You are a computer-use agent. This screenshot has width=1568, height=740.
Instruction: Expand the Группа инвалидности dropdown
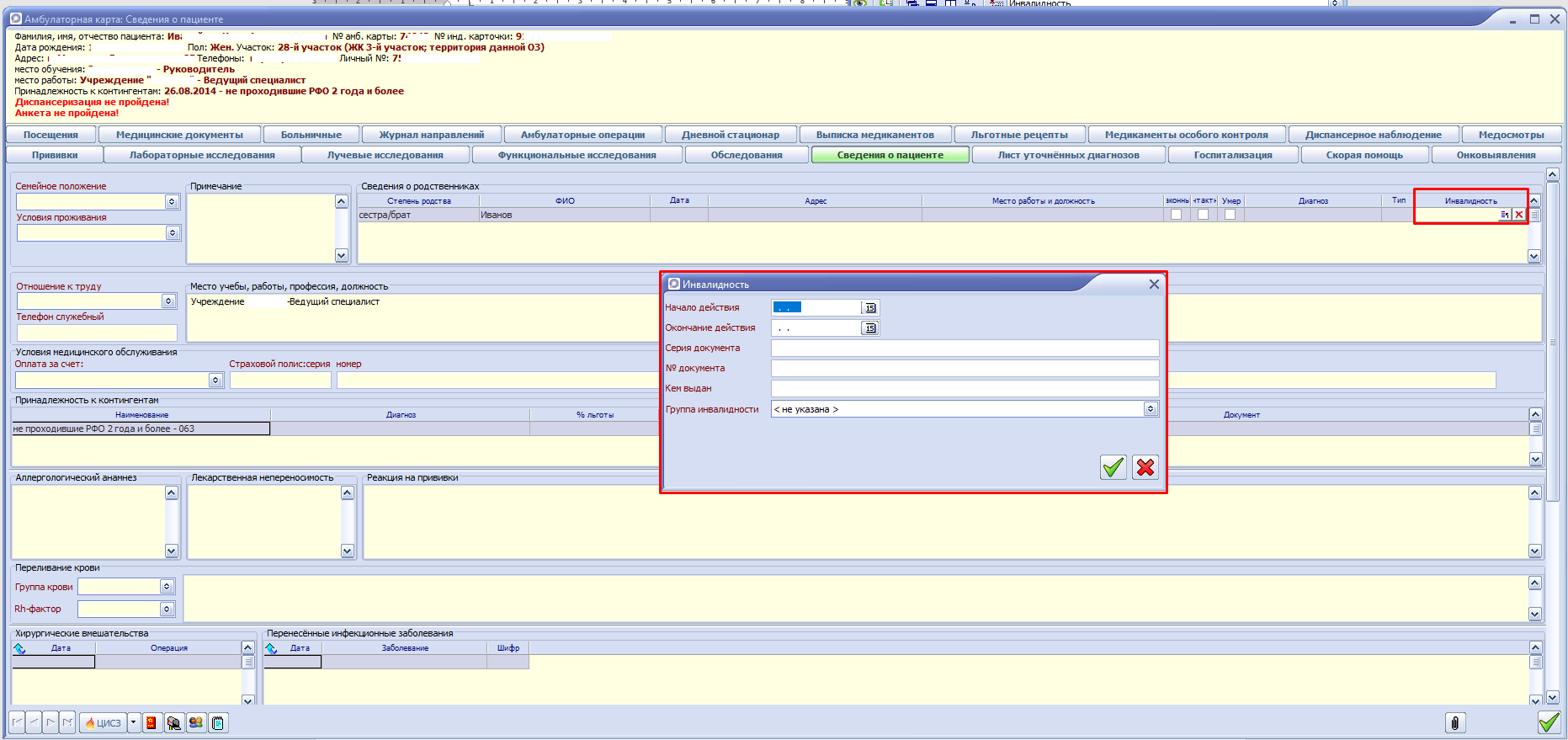point(1151,409)
